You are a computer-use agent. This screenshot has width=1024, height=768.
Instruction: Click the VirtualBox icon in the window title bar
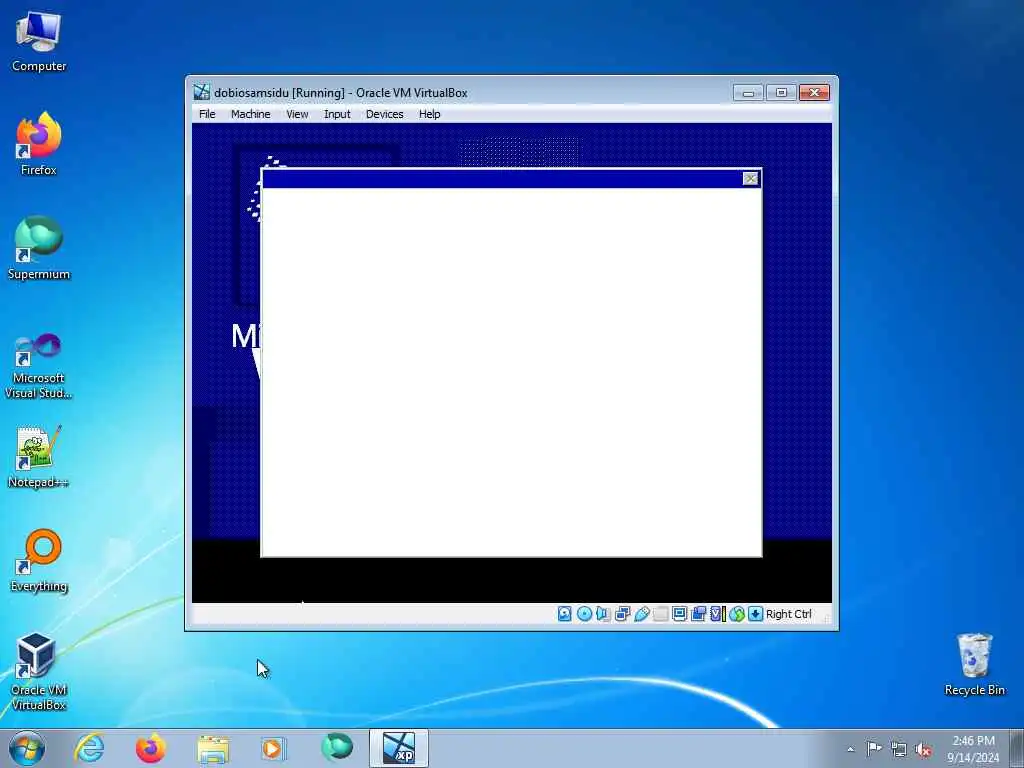coord(202,92)
